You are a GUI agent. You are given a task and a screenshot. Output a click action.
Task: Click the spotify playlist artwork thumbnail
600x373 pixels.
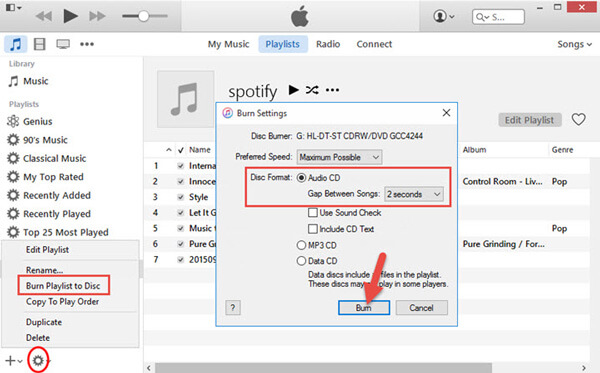(x=186, y=99)
